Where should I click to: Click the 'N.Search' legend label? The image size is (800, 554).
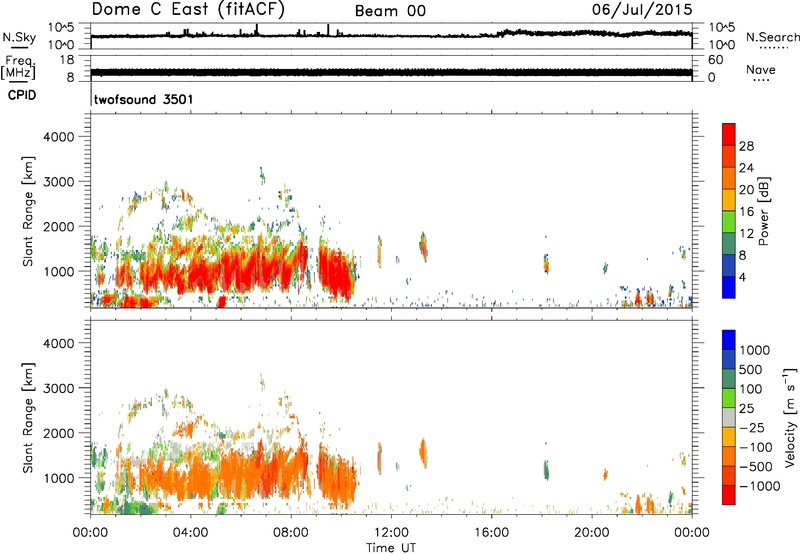(x=773, y=37)
